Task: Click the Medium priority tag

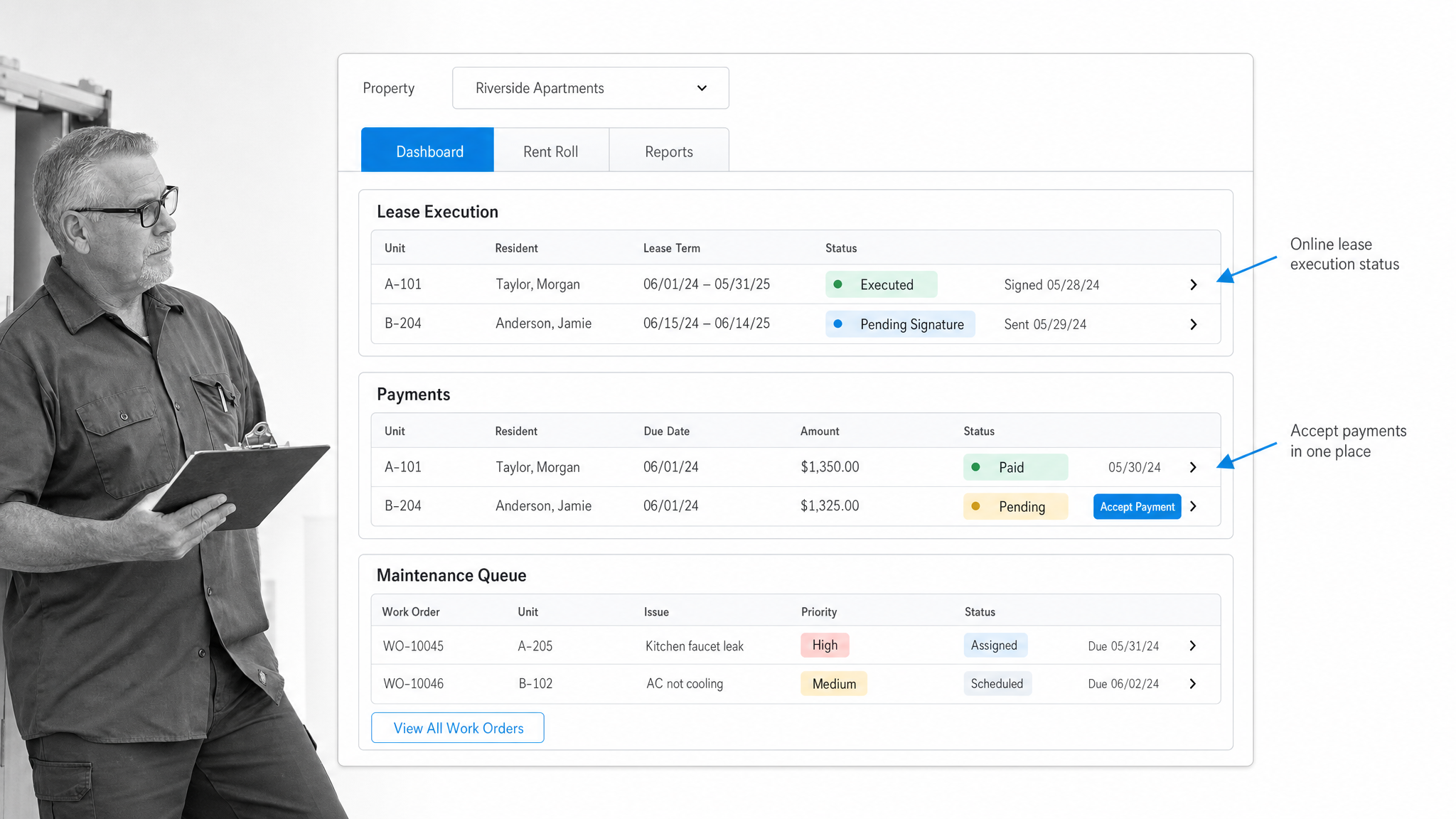Action: tap(834, 683)
